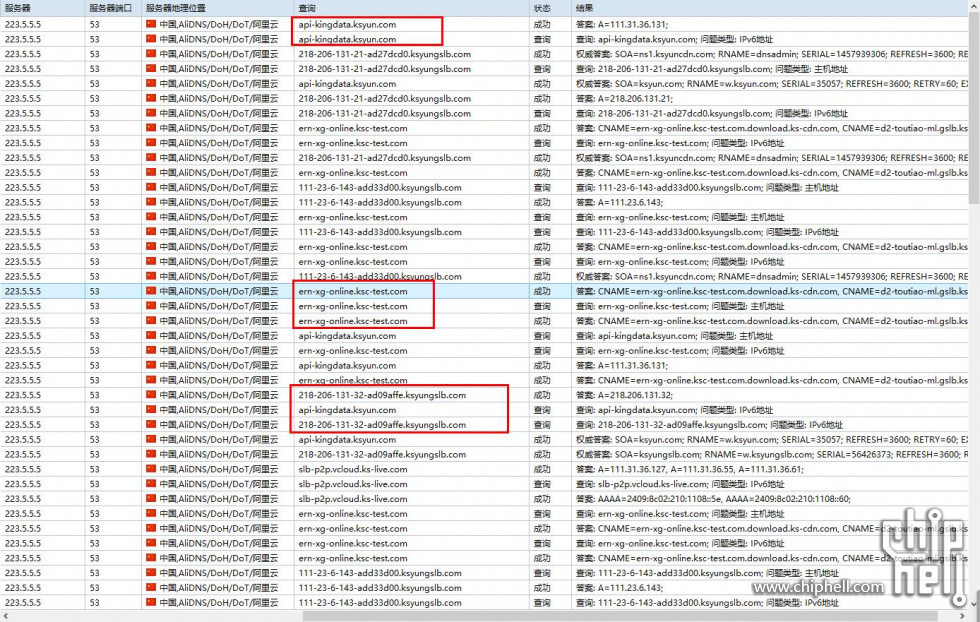Viewport: 980px width, 622px height.
Task: Sort by the 状态 column header
Action: [550, 8]
